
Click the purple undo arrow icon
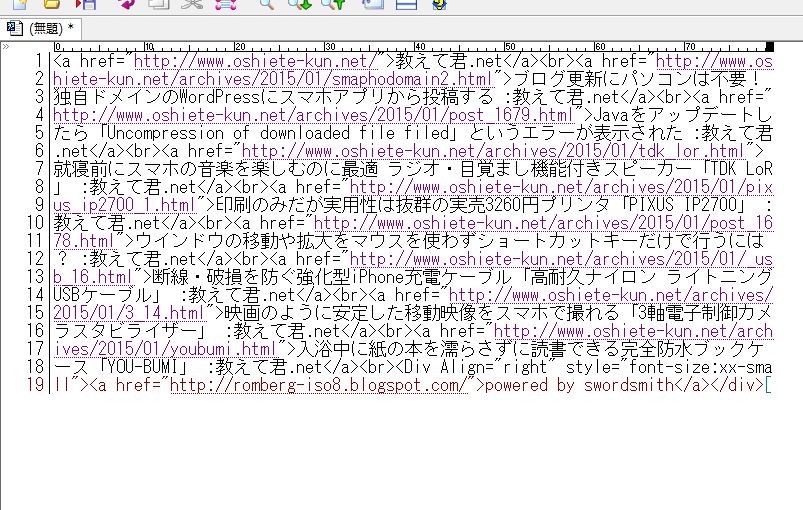coord(126,5)
